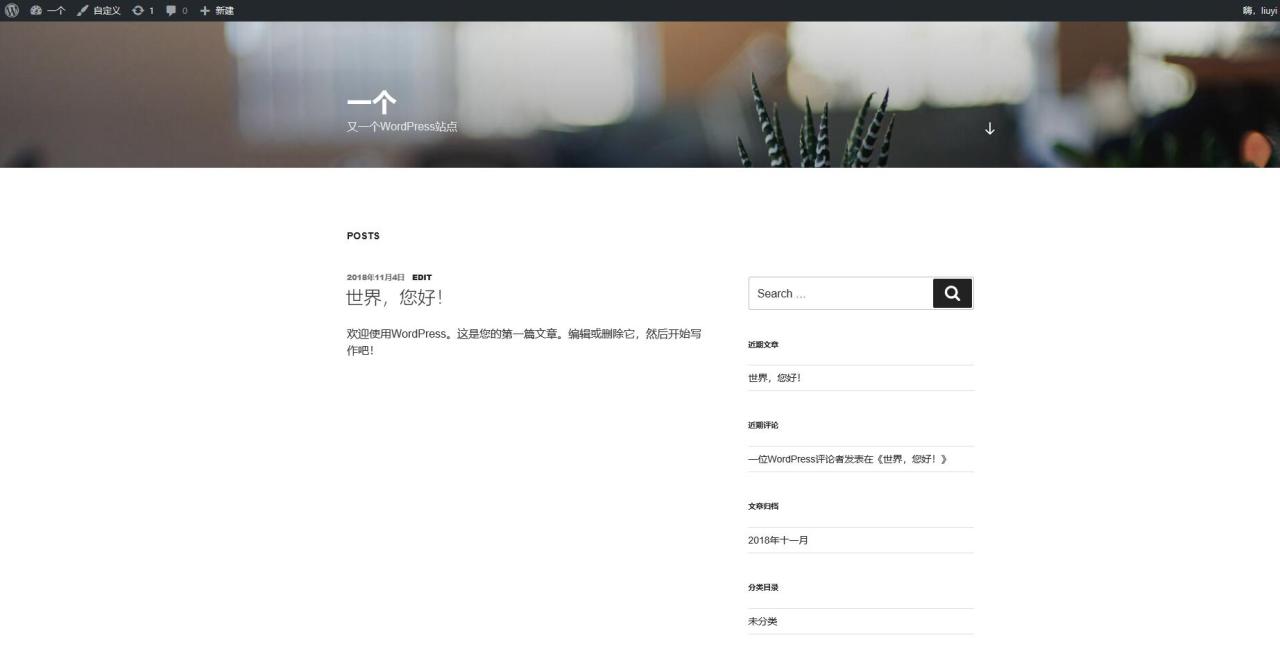Click the 近期评论 widget heading
1280x649 pixels.
[x=763, y=425]
